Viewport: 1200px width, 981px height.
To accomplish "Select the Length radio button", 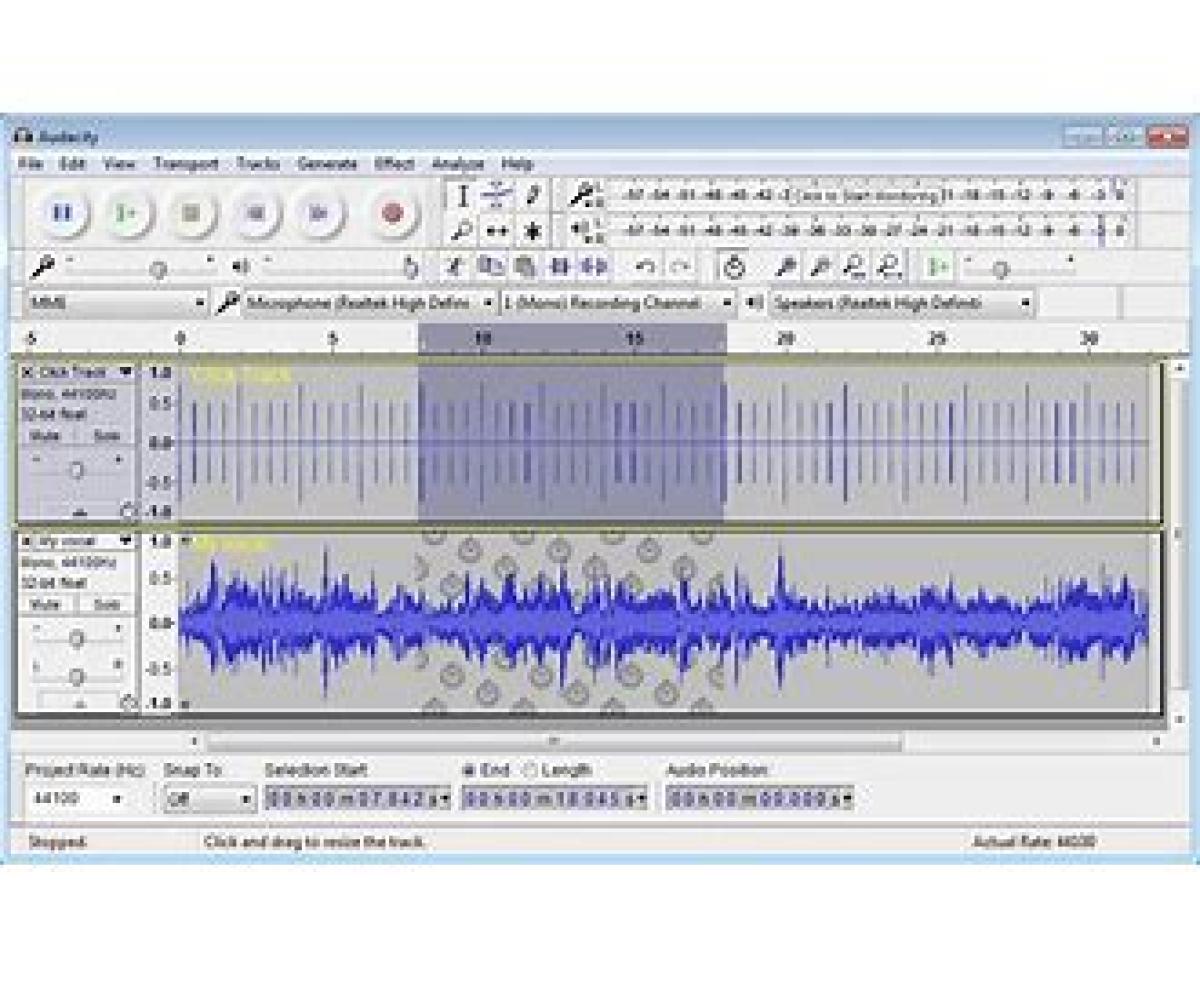I will coord(530,770).
